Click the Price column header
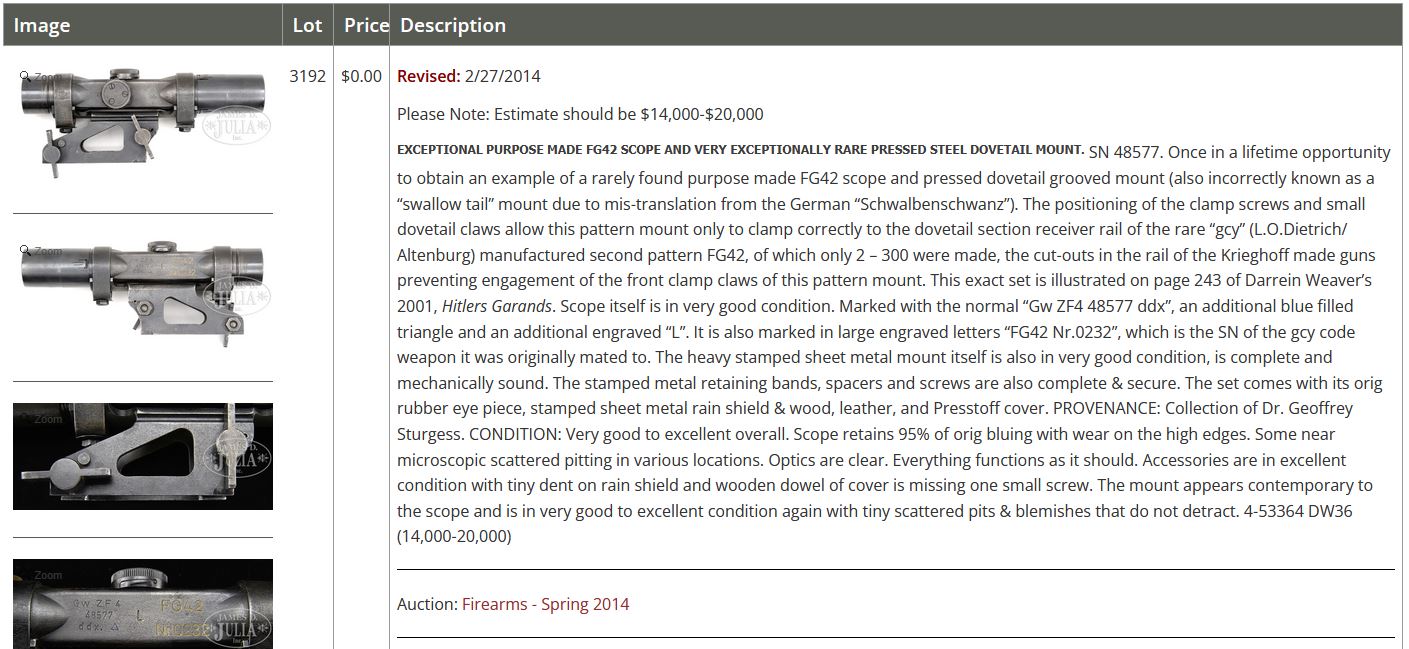The width and height of the screenshot is (1409, 649). (365, 25)
